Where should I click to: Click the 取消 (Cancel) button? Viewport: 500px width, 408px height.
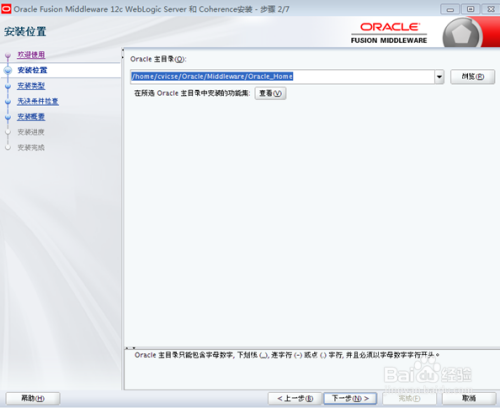click(469, 398)
